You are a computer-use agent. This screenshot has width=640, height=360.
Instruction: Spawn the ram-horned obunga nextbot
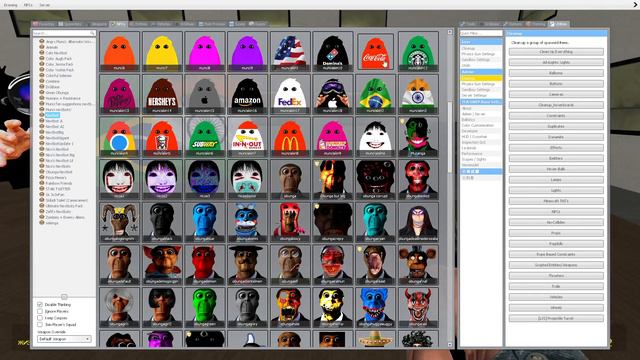coord(119,222)
